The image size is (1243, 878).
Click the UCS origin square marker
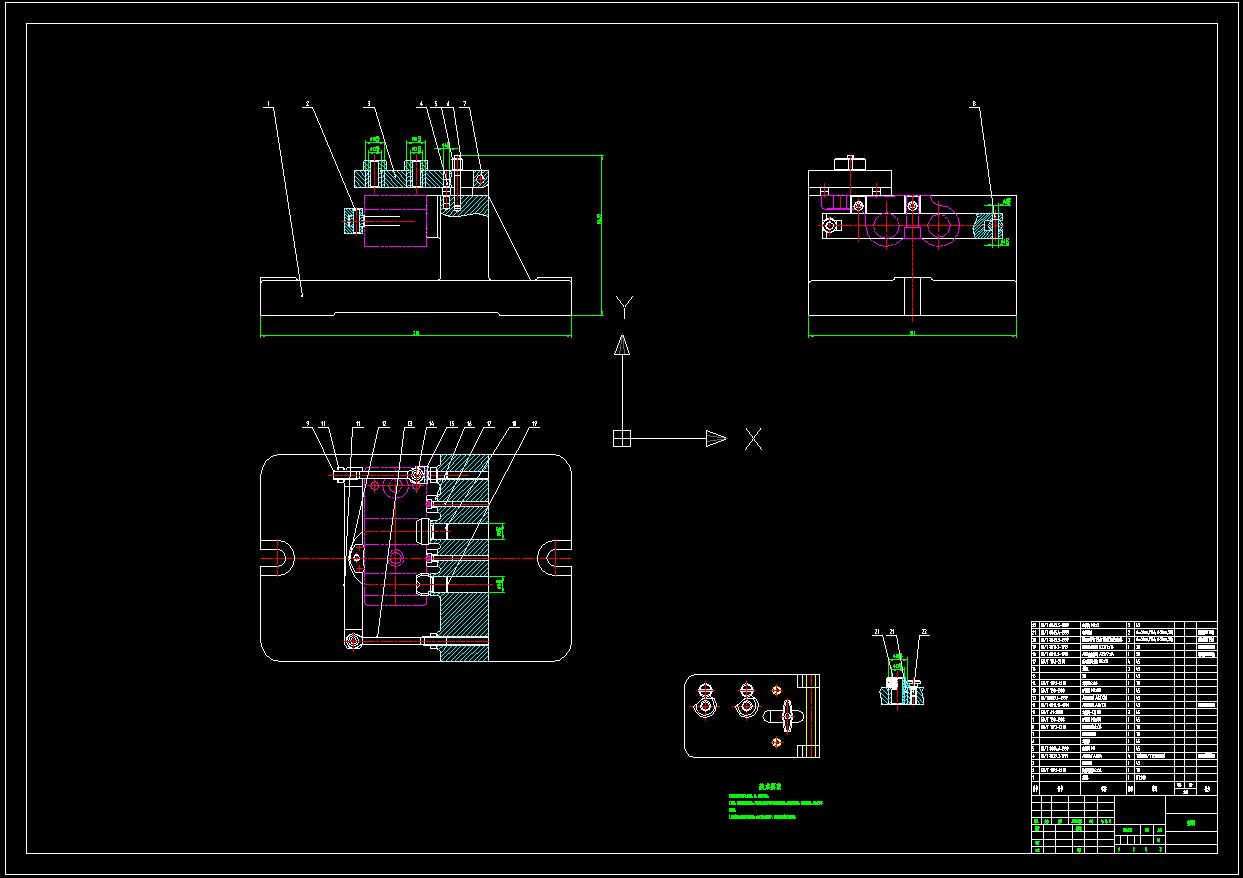pyautogui.click(x=621, y=438)
